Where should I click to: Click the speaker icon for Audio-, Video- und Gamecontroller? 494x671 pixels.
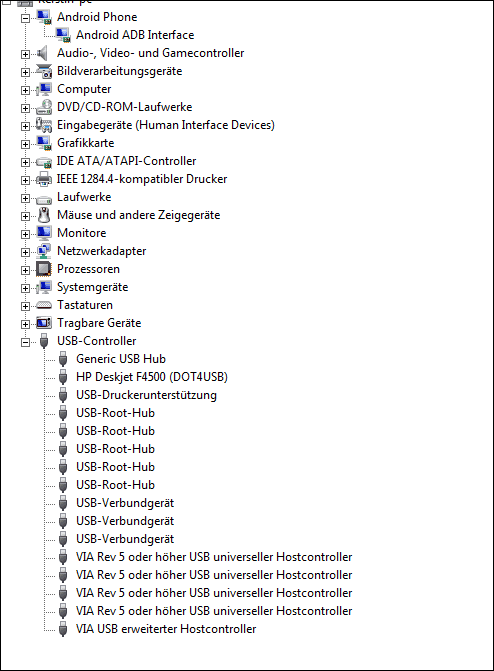(42, 53)
